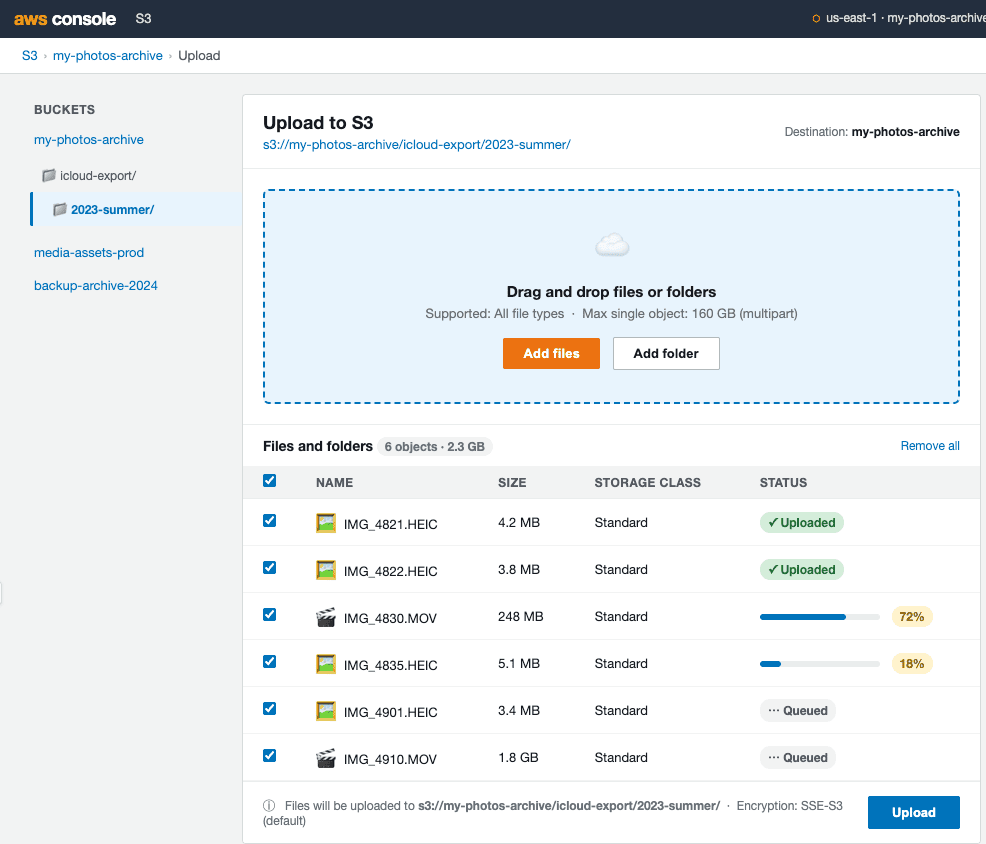Open the Upload breadcrumb item
Screen dimensions: 986x844
(199, 55)
